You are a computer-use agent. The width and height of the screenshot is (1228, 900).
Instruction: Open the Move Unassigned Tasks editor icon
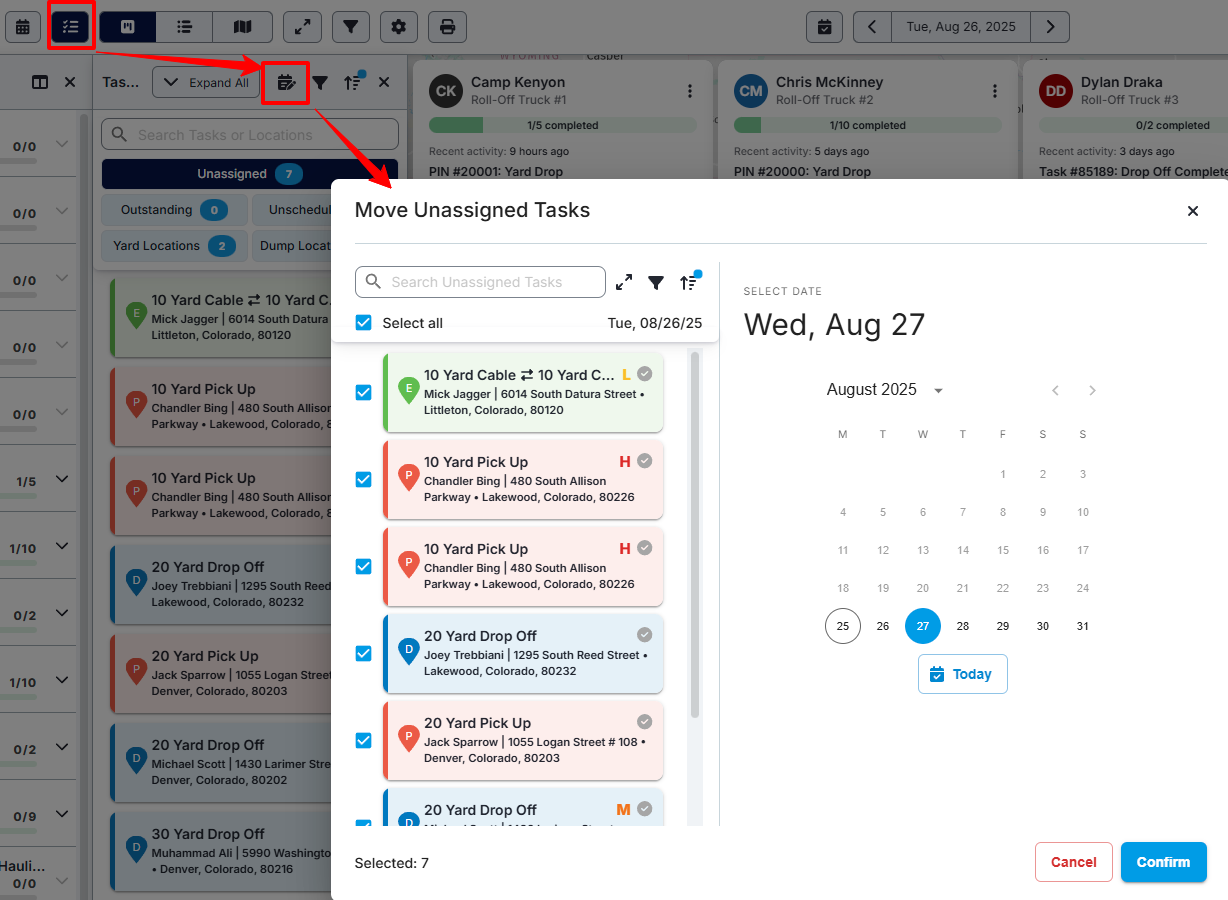pos(285,83)
